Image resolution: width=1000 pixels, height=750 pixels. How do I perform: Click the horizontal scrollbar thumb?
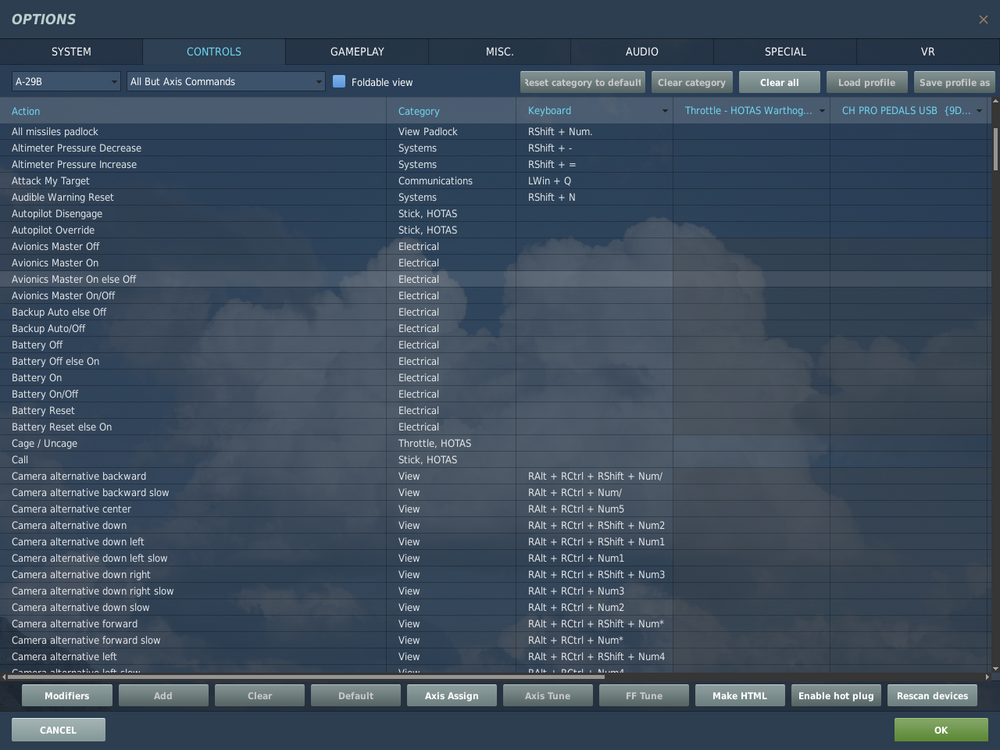click(306, 677)
